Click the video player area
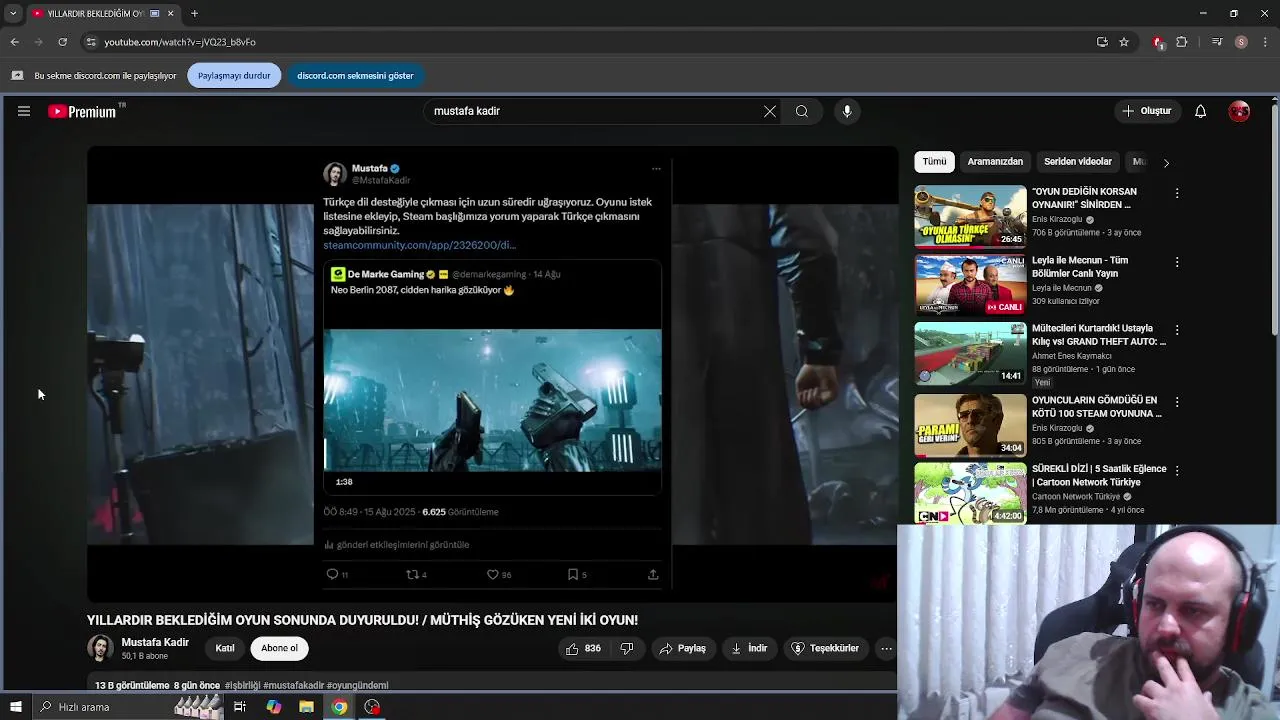Image resolution: width=1280 pixels, height=720 pixels. [x=492, y=374]
